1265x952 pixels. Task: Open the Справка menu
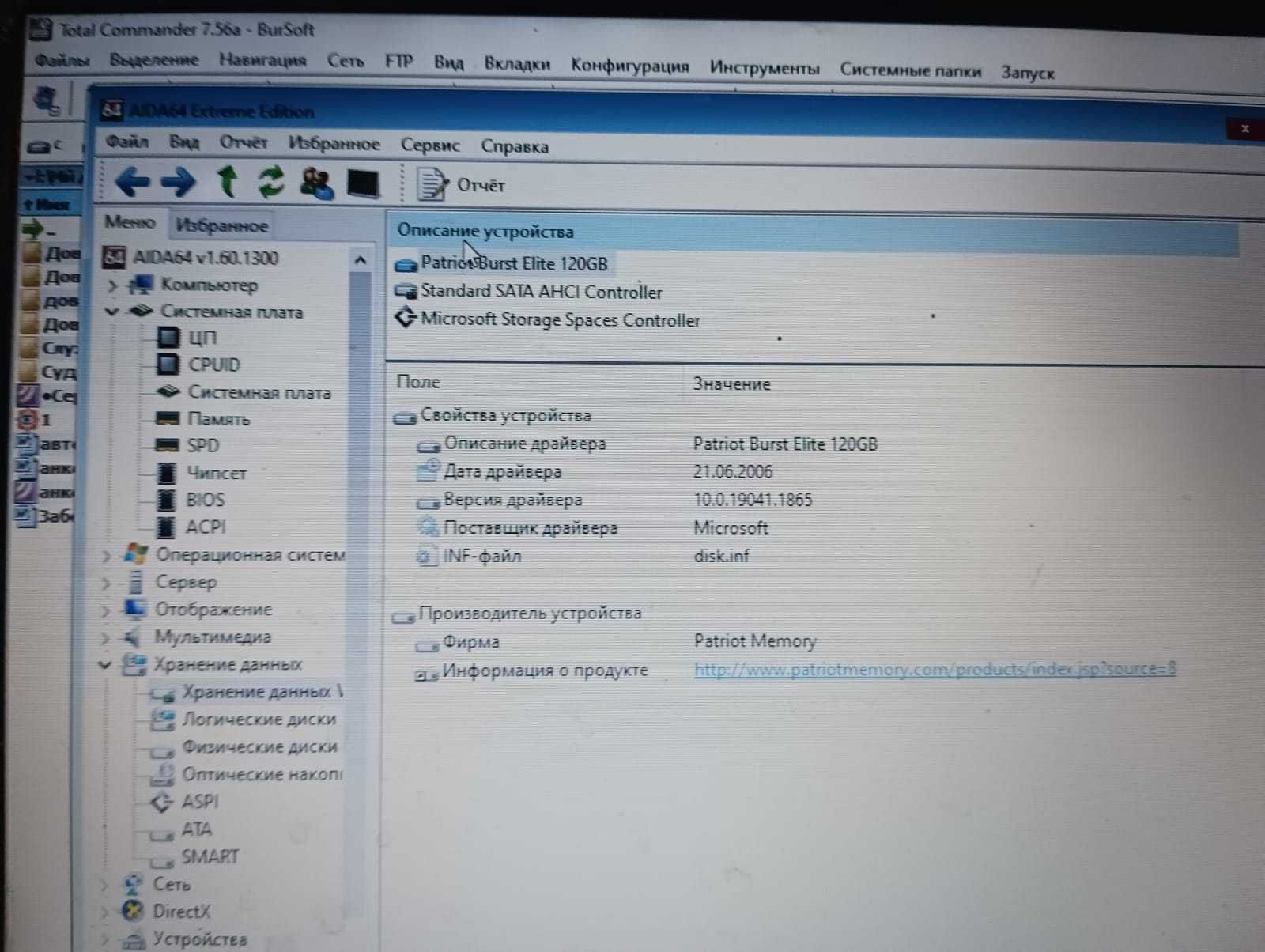(515, 146)
